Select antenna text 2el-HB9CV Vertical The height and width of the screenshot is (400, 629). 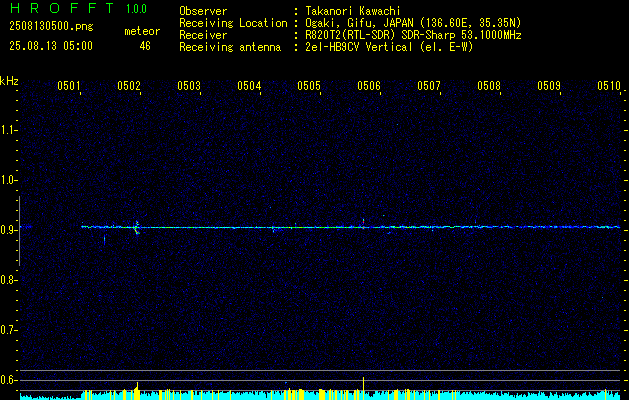[359, 47]
